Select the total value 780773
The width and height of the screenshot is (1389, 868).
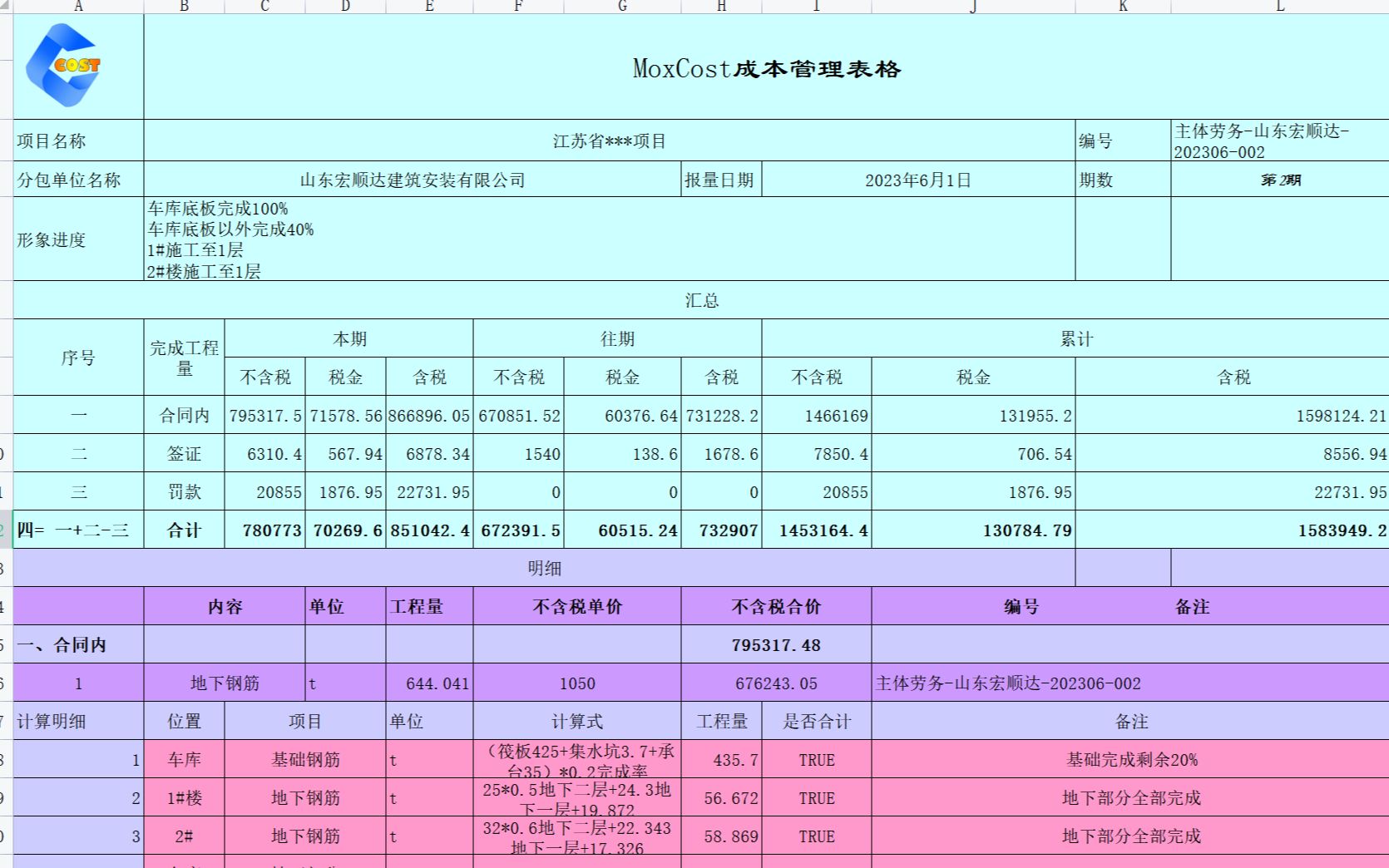click(264, 530)
